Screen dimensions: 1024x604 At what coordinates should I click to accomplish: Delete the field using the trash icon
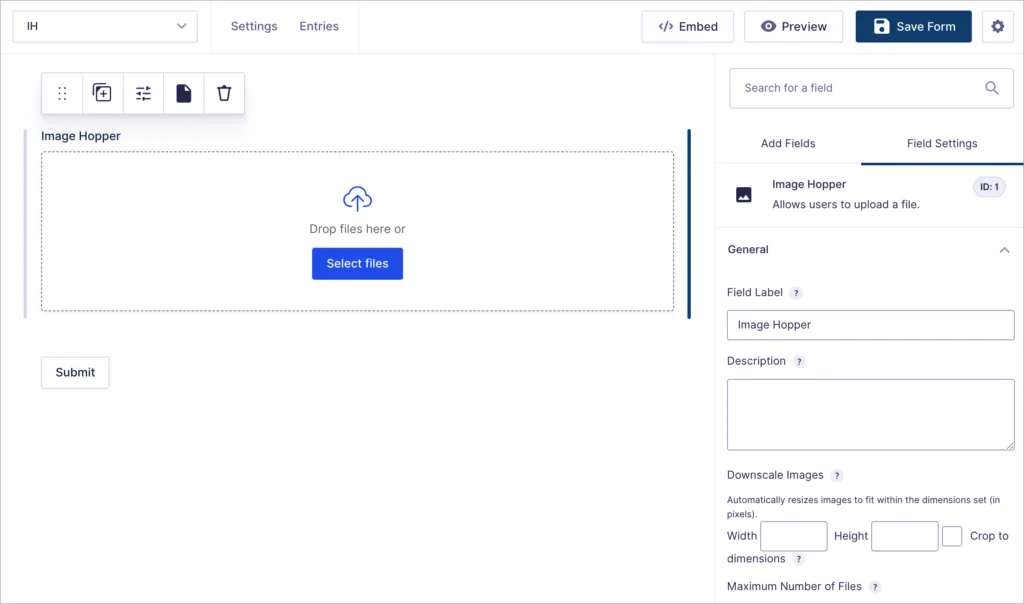click(224, 92)
